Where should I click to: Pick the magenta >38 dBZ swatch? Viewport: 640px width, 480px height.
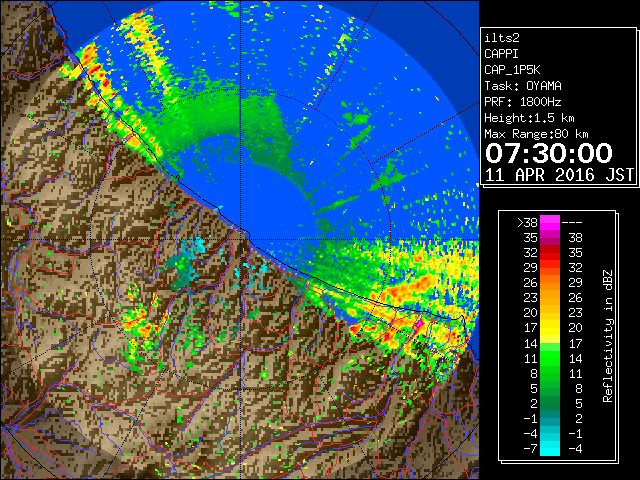[550, 223]
